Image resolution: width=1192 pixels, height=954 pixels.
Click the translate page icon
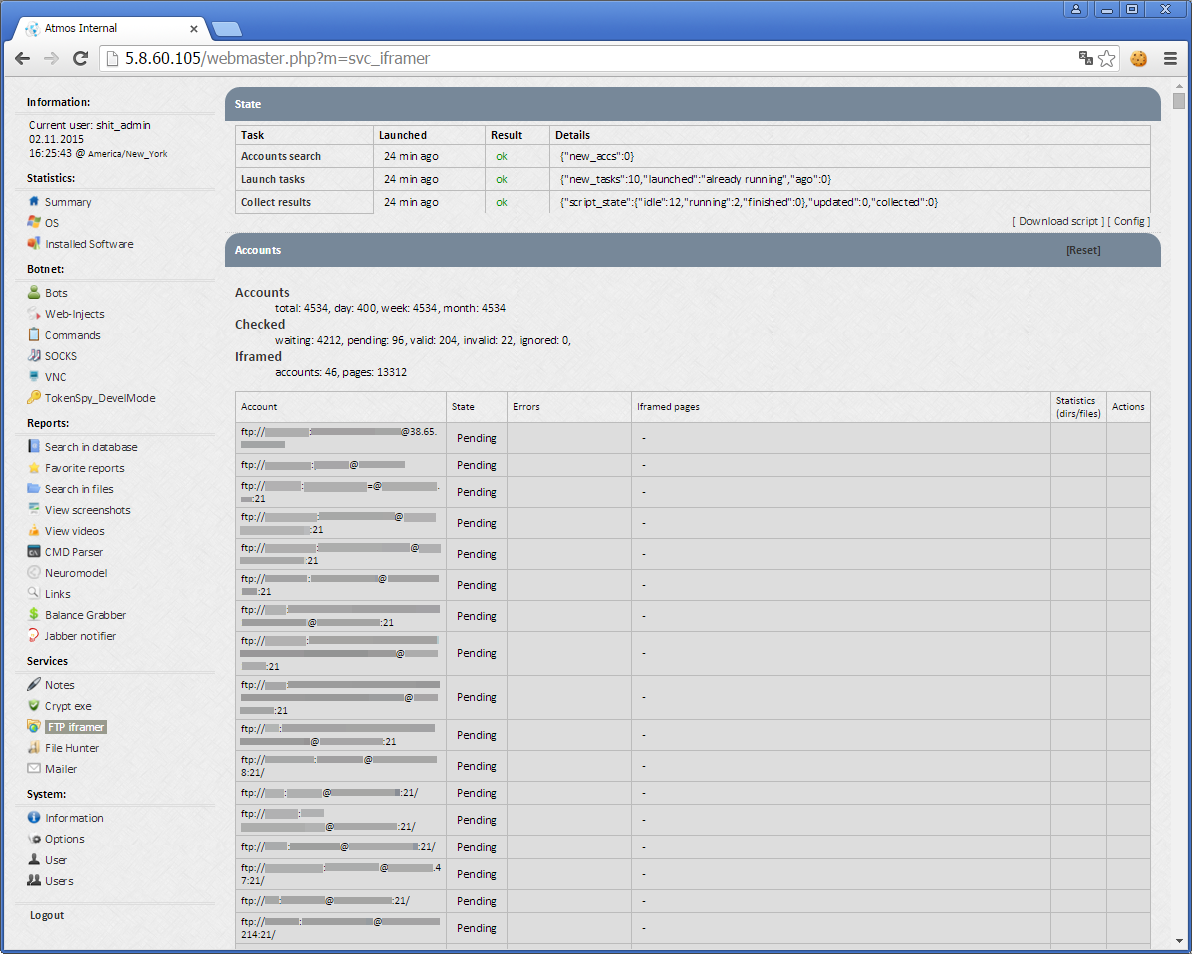[1086, 58]
